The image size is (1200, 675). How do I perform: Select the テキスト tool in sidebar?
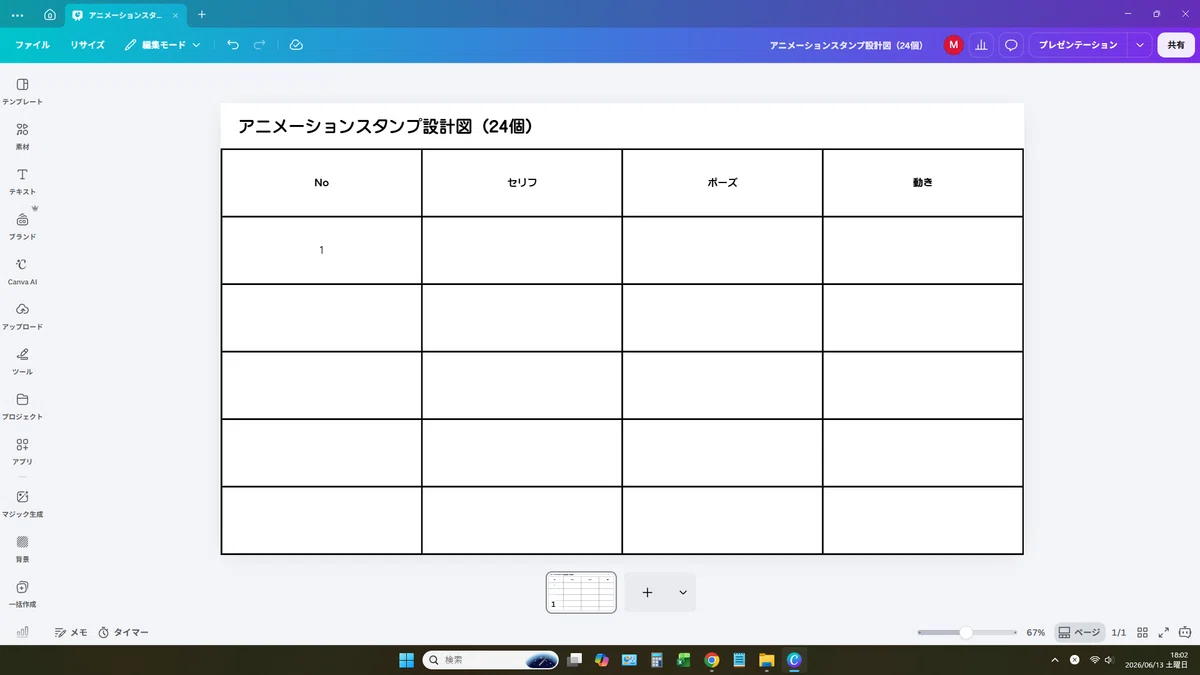point(22,181)
